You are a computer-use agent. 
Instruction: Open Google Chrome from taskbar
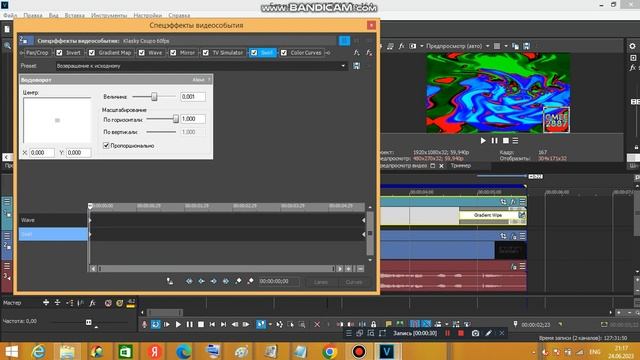click(x=330, y=351)
